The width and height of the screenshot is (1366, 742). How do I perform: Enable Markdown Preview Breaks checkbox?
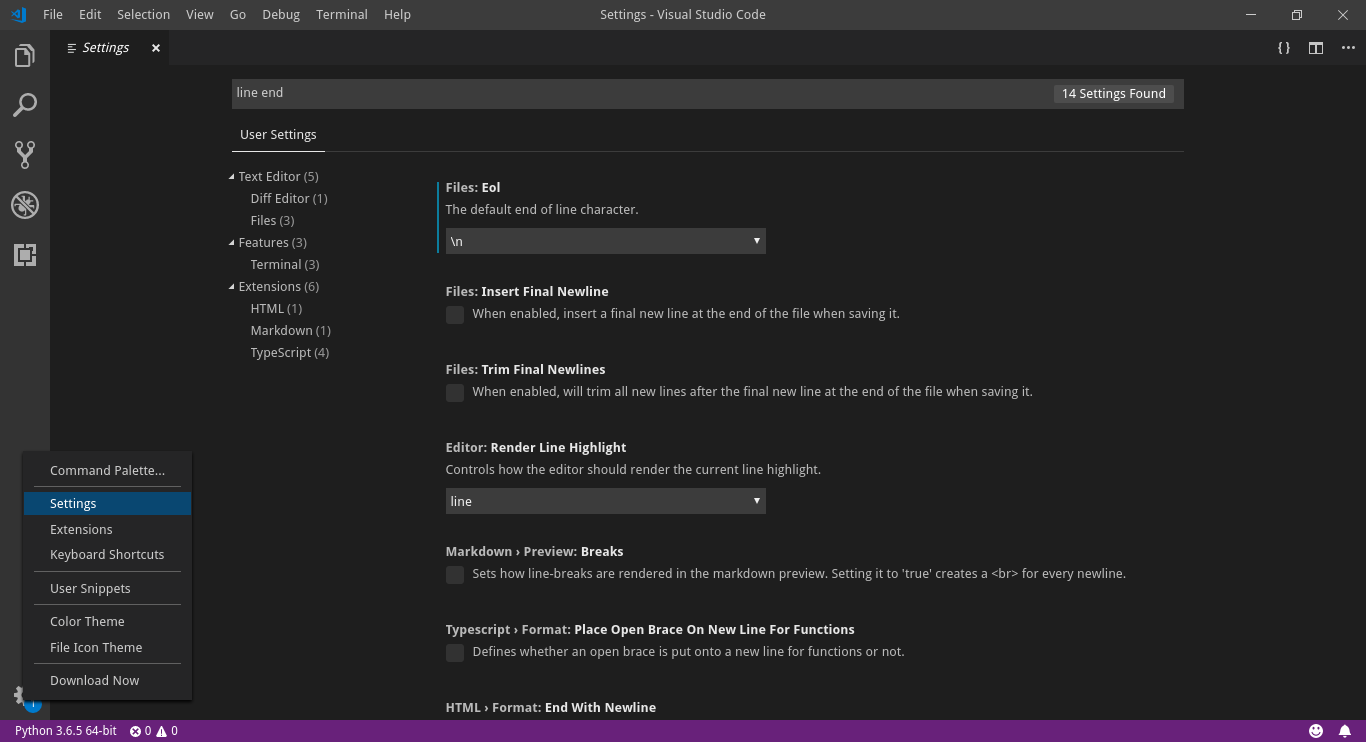pos(455,575)
